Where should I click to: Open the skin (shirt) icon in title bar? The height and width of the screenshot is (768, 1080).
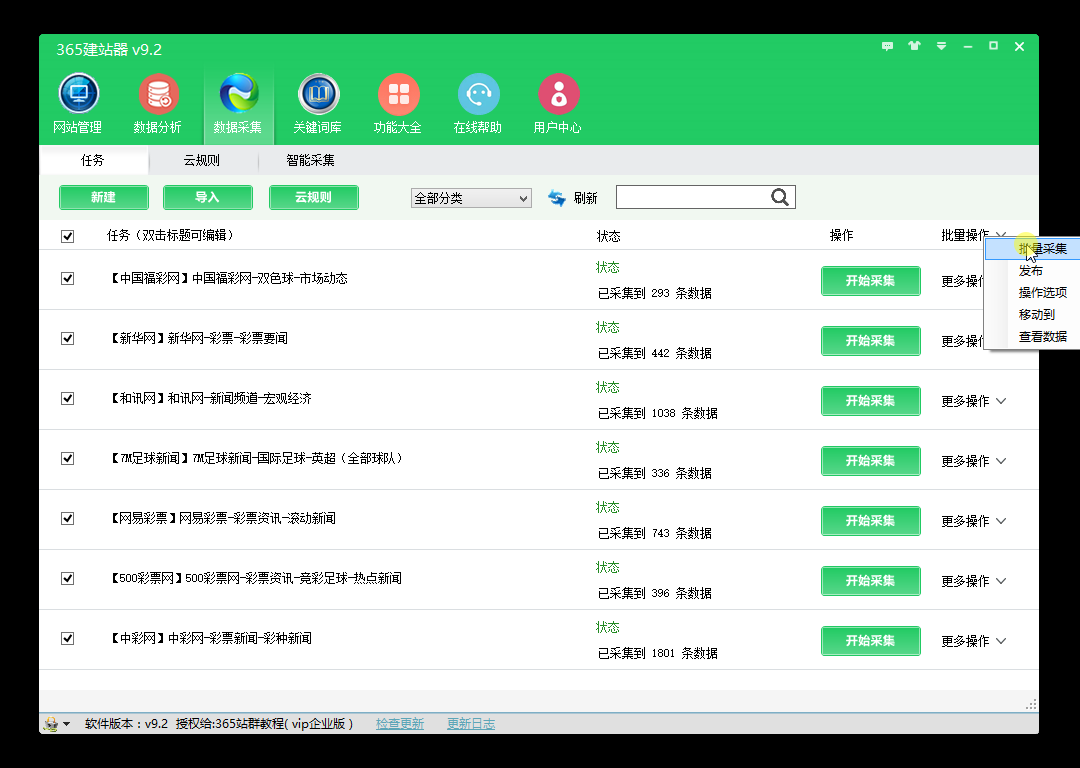(914, 46)
